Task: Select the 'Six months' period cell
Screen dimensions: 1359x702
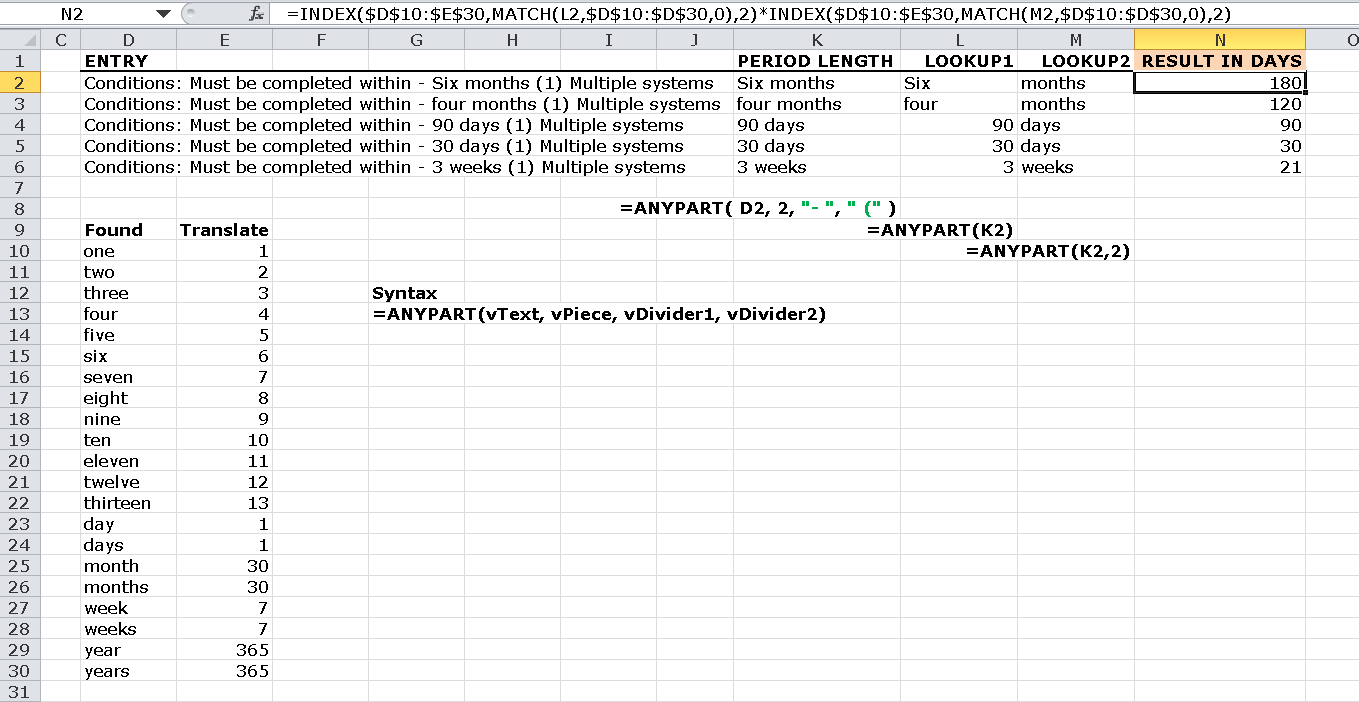Action: click(817, 83)
